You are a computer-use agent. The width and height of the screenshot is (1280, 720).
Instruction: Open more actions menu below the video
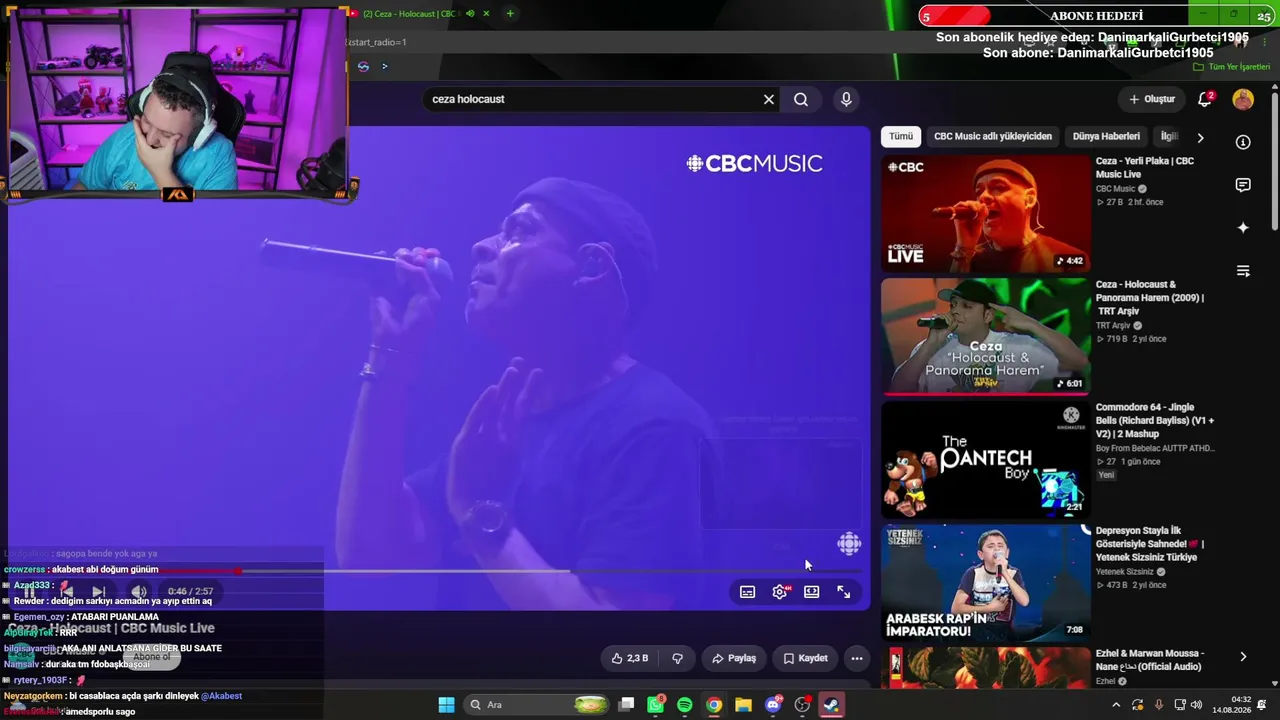tap(857, 658)
